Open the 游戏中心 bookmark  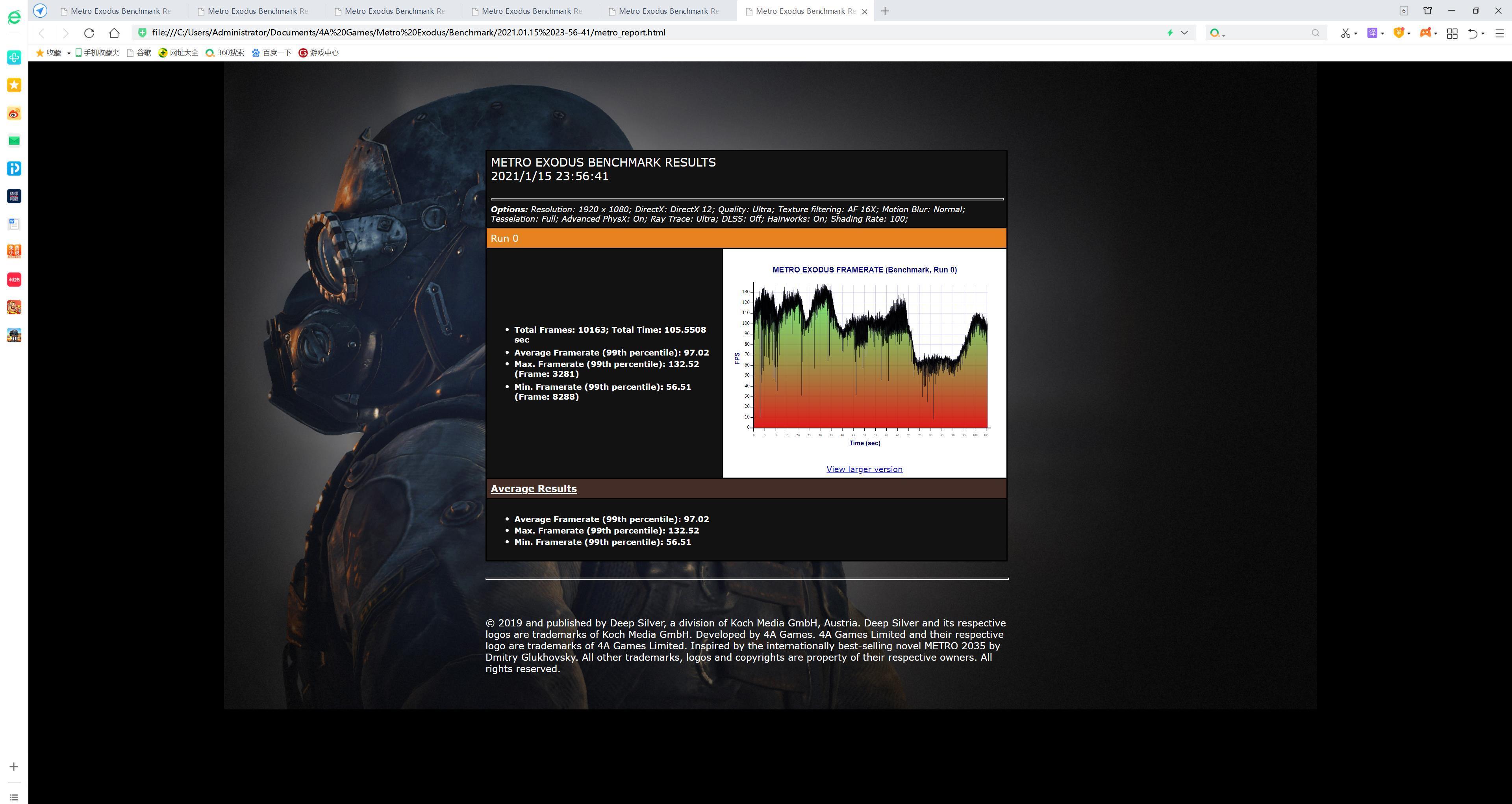319,53
